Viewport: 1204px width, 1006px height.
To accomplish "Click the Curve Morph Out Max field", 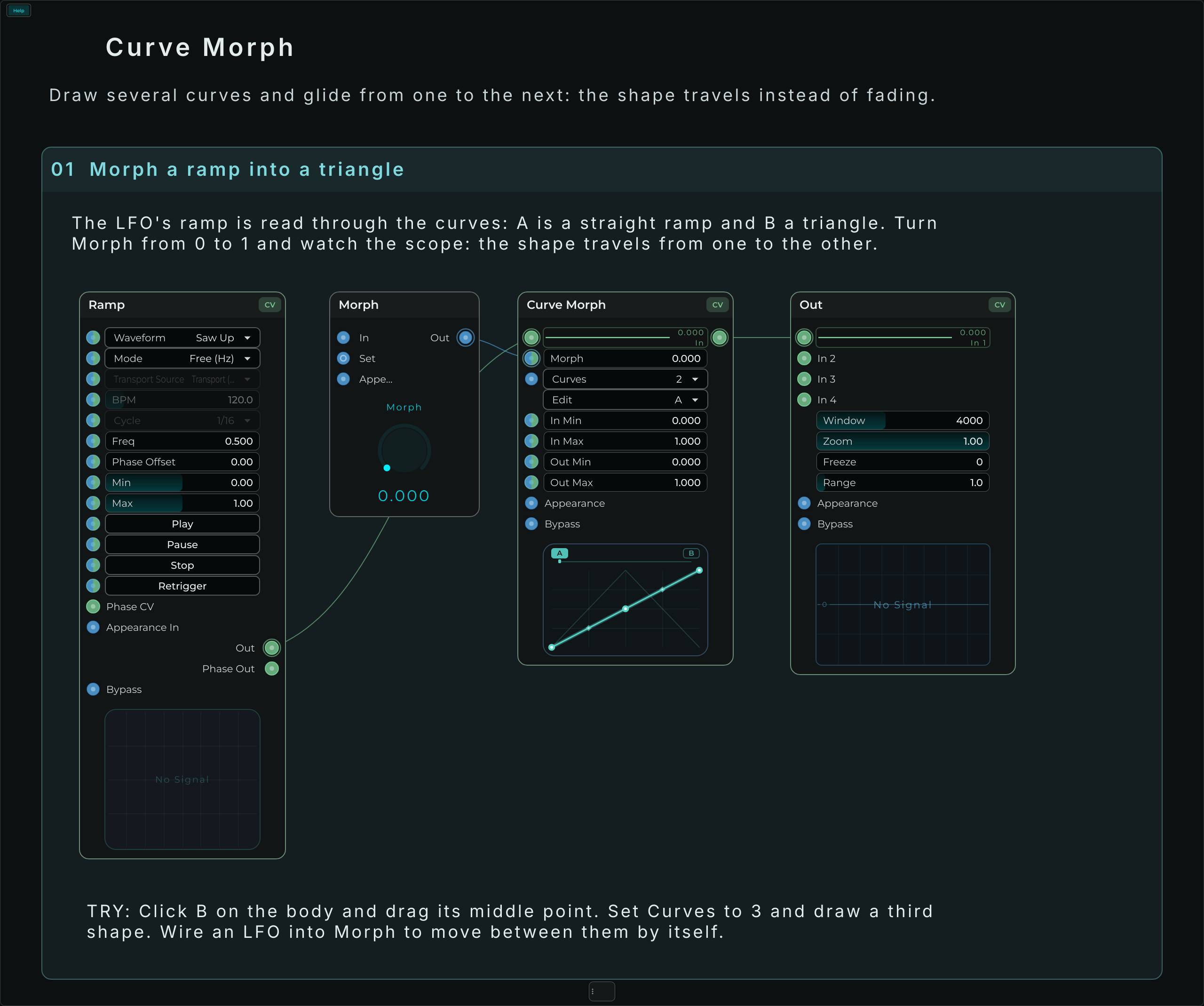I will (625, 483).
